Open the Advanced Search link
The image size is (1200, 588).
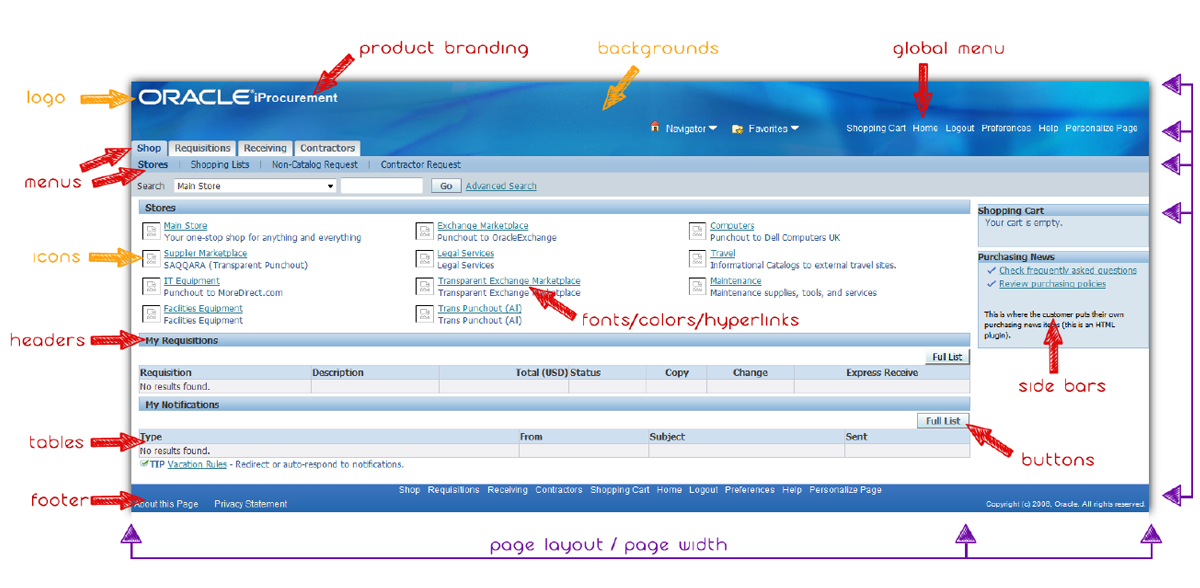(x=501, y=186)
